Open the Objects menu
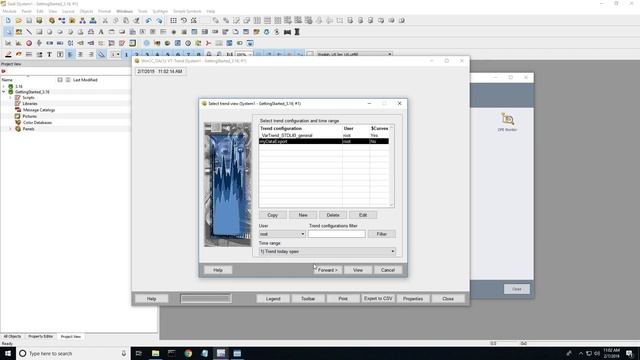 86,11
